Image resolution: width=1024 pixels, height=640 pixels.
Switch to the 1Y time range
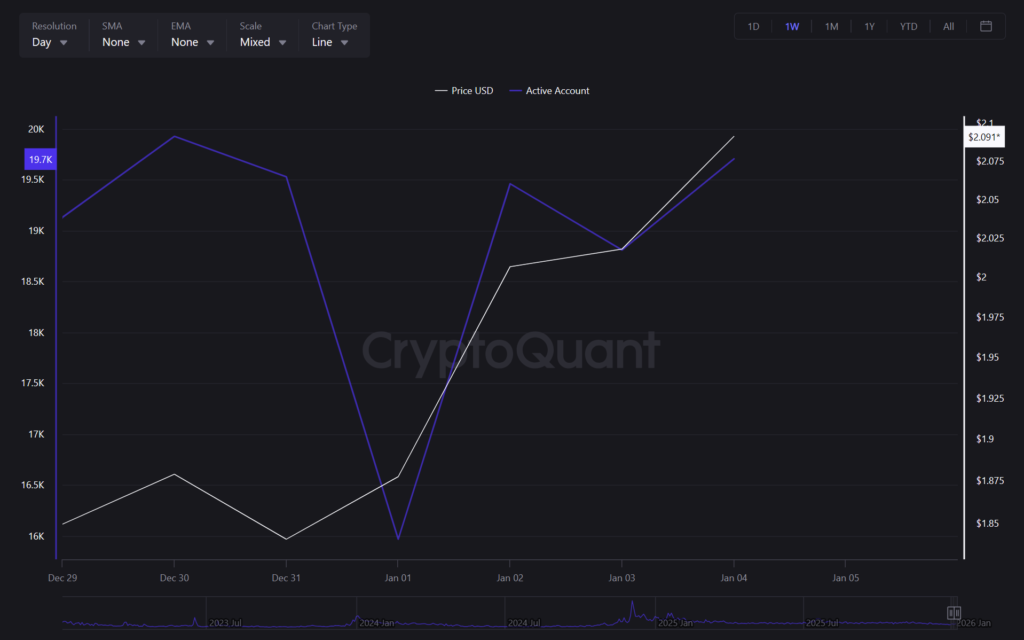tap(869, 26)
